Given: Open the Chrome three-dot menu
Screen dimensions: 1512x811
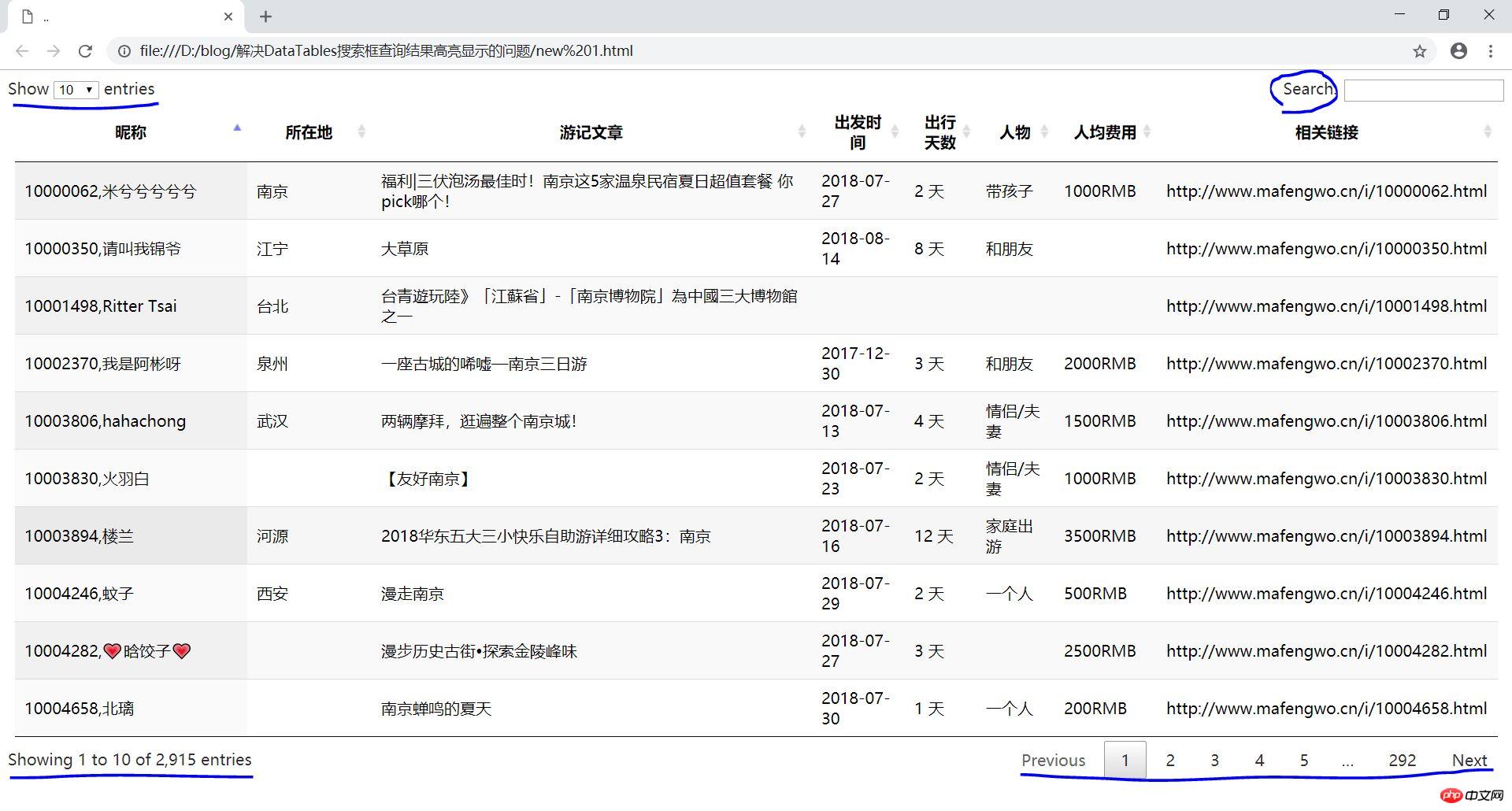Looking at the screenshot, I should (1491, 51).
